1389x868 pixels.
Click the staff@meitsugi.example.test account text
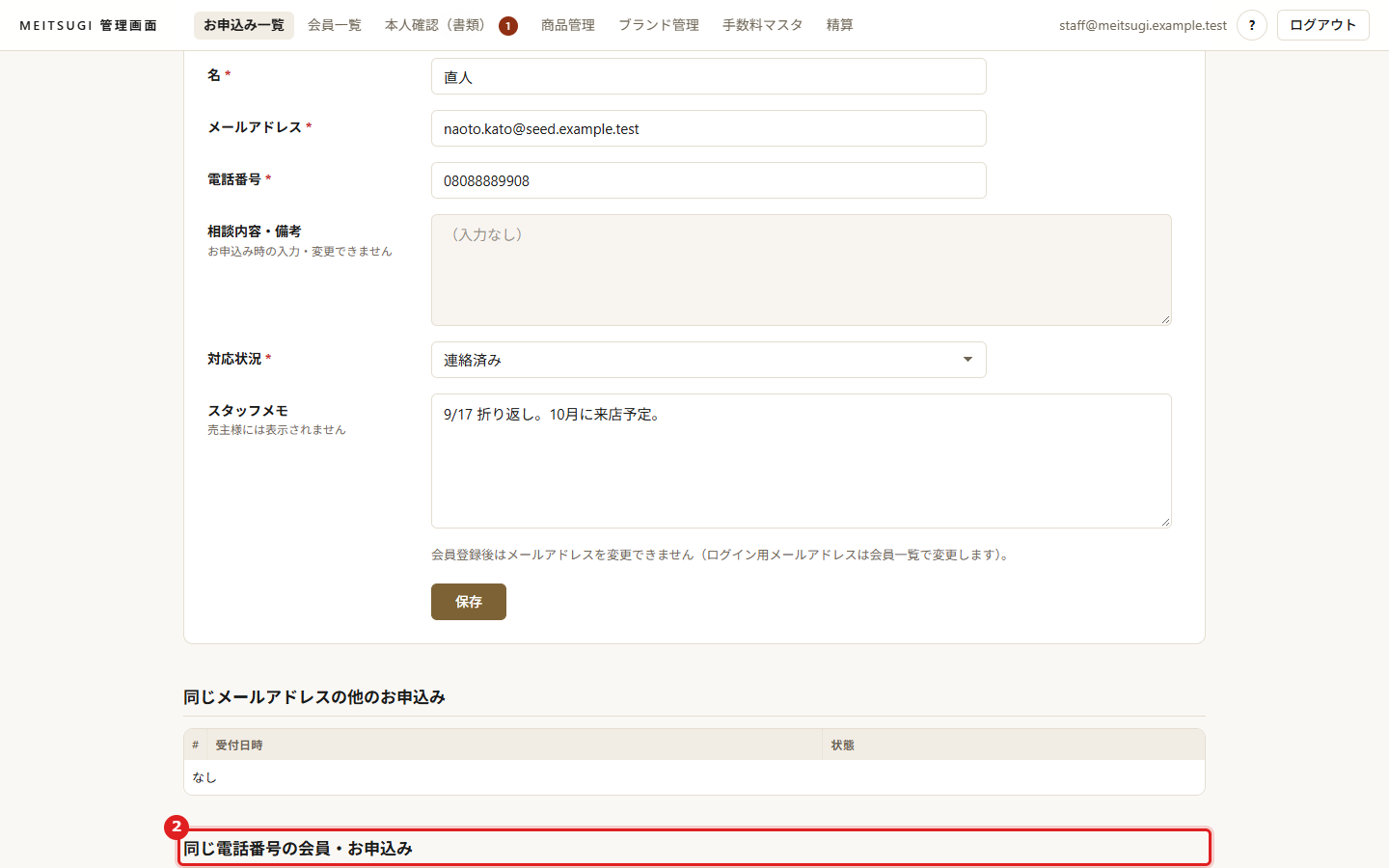tap(1143, 25)
